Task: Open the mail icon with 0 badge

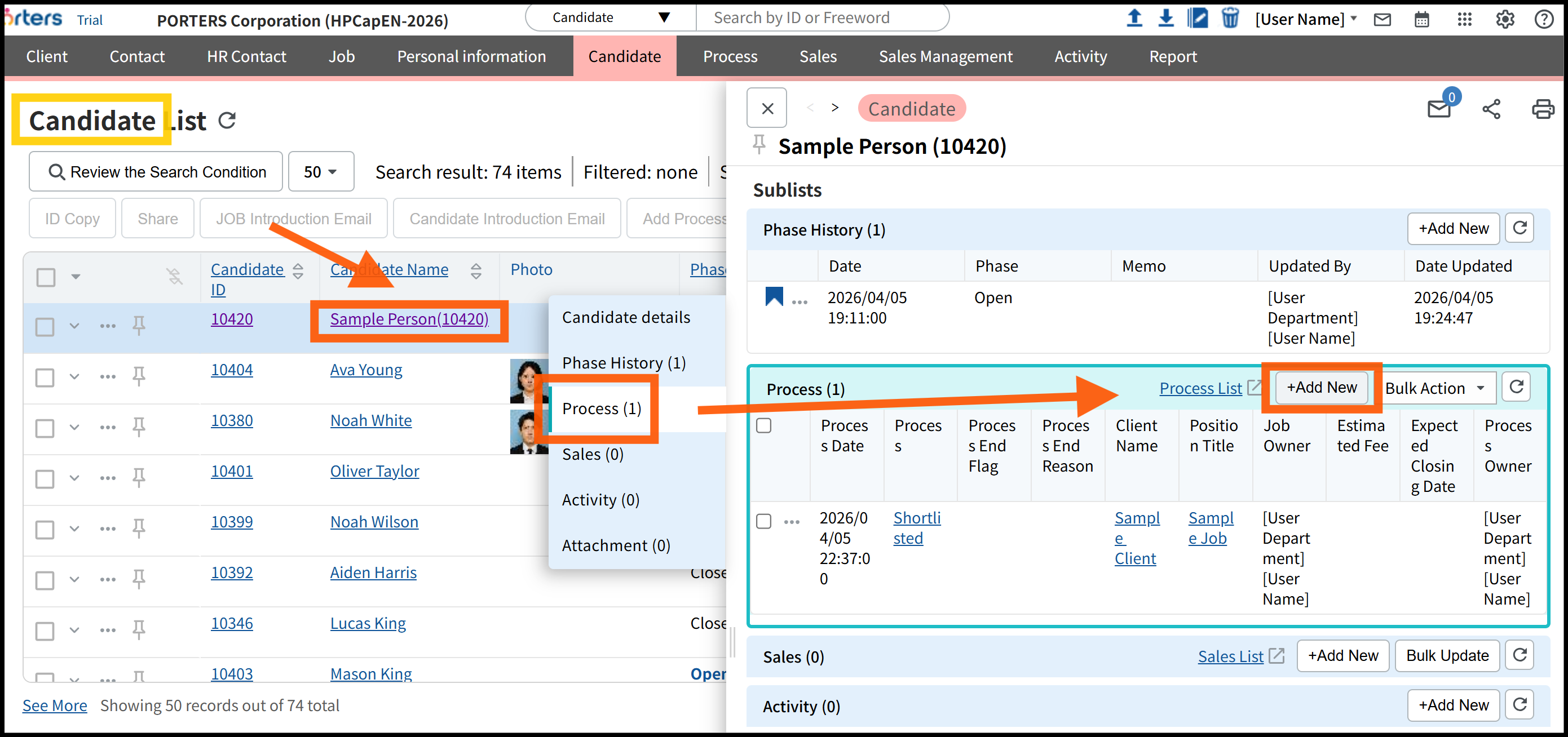Action: click(x=1439, y=109)
